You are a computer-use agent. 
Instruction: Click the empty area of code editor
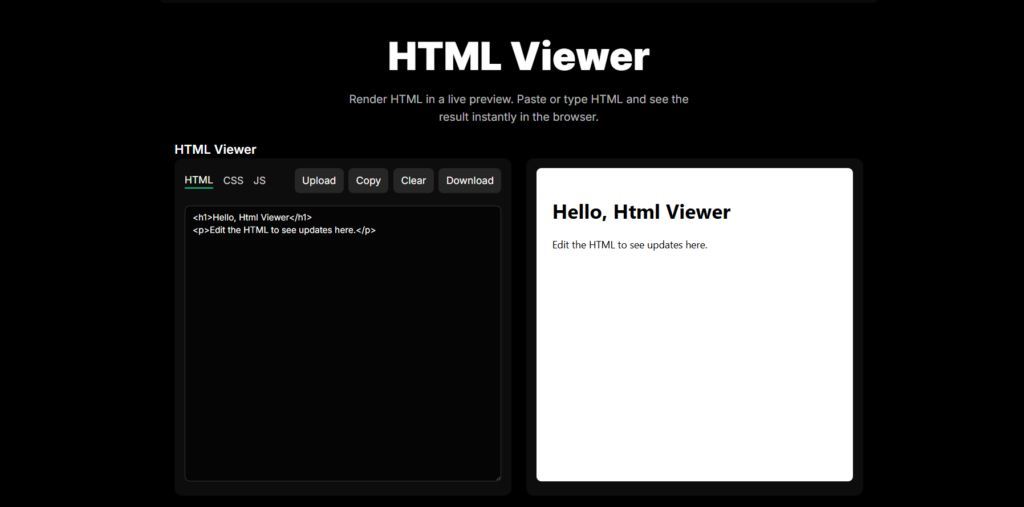[x=343, y=359]
